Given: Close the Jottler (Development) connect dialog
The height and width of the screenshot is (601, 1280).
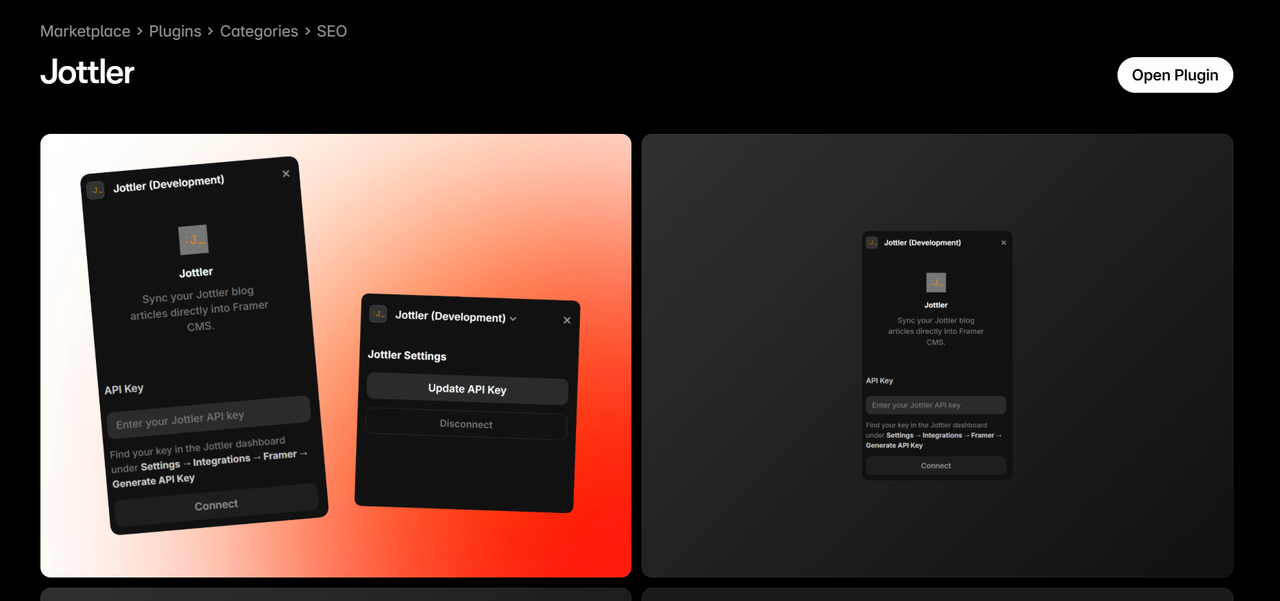Looking at the screenshot, I should click(285, 173).
